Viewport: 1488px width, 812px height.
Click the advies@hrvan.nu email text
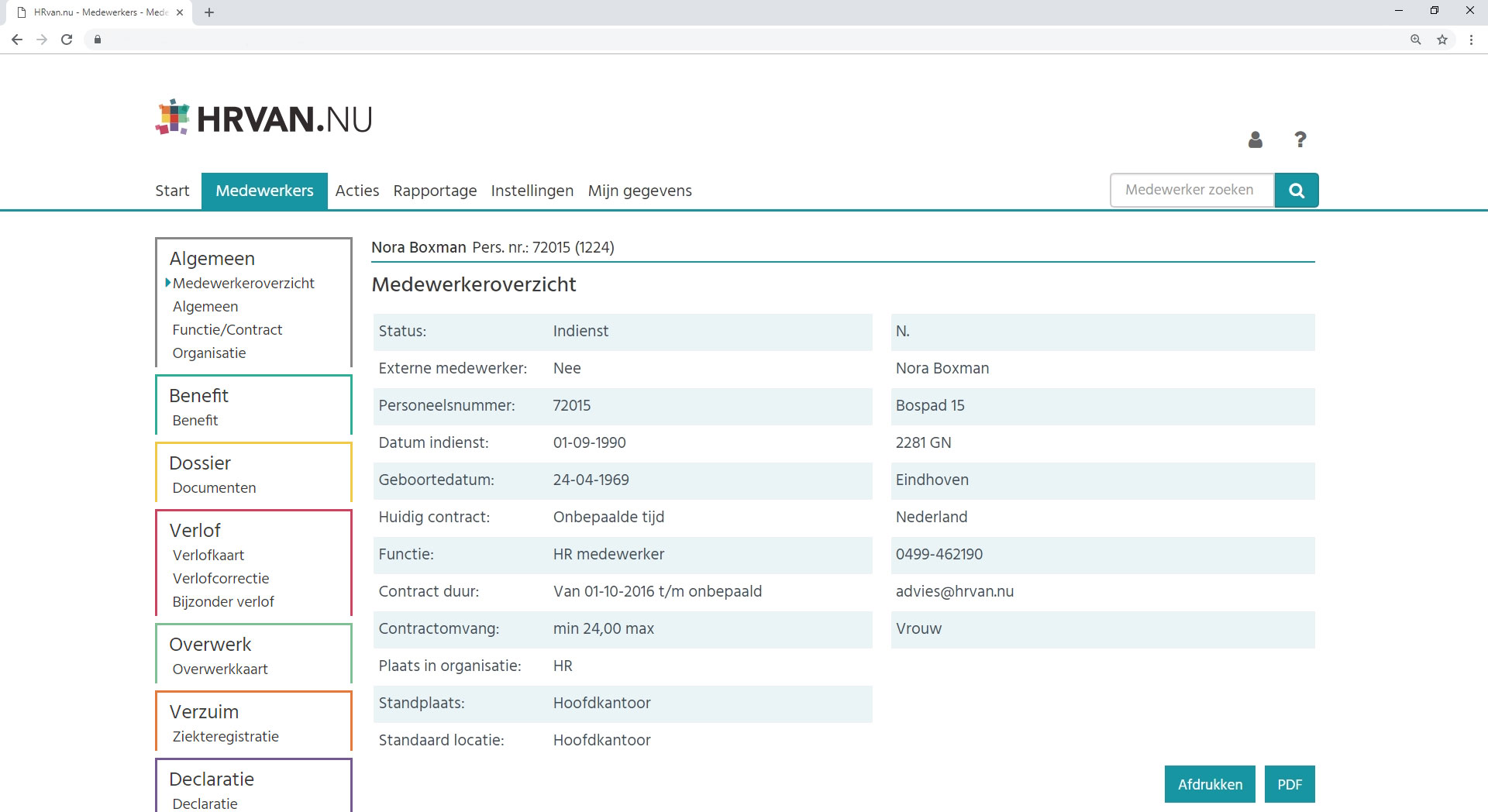click(x=955, y=592)
